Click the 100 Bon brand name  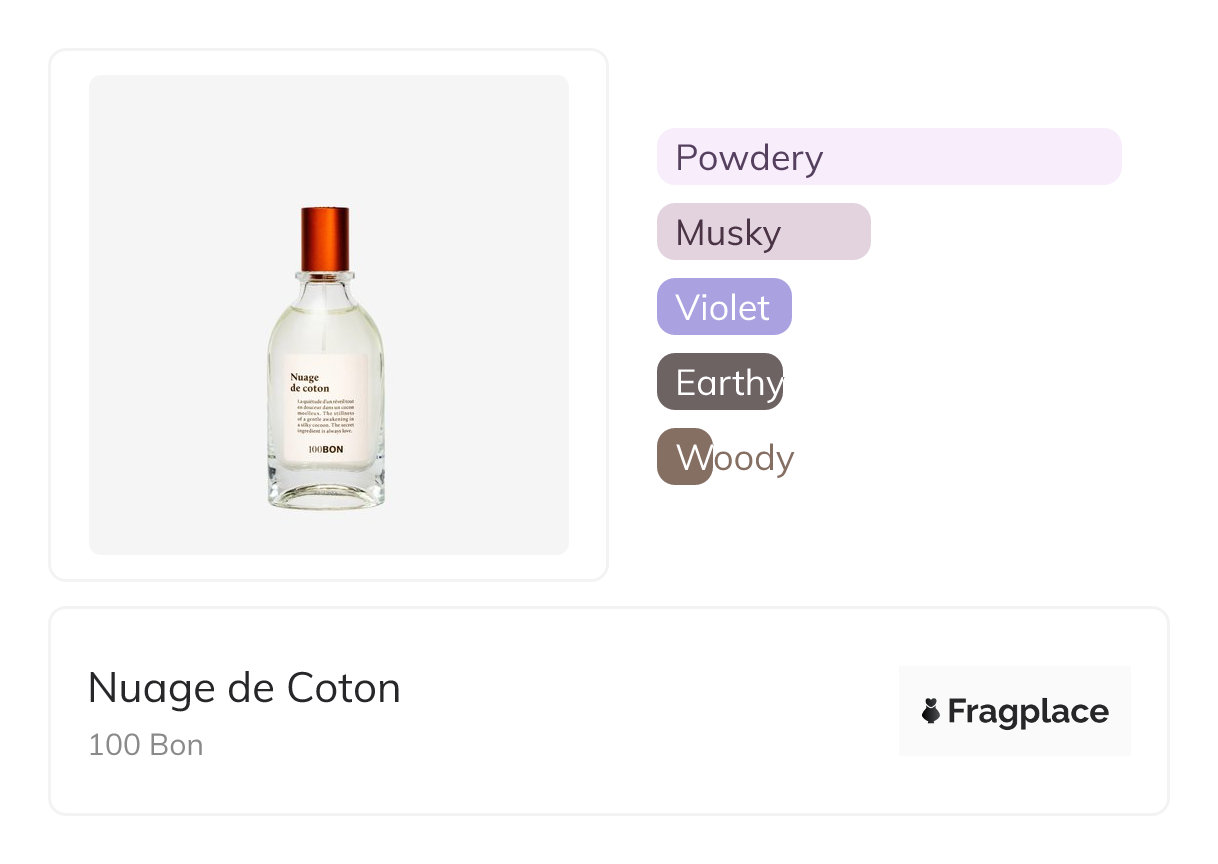point(146,745)
